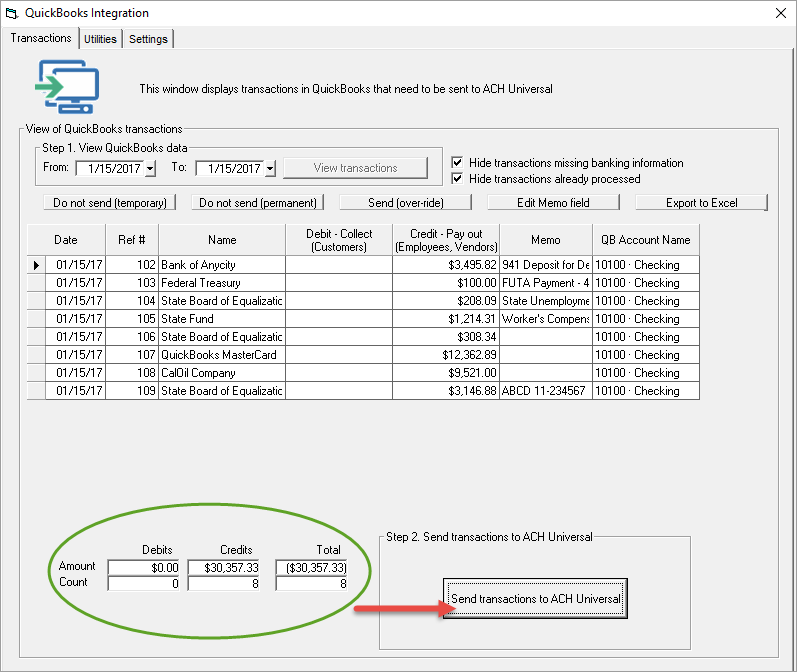Switch to the Transactions tab
This screenshot has width=797, height=672.
41,38
